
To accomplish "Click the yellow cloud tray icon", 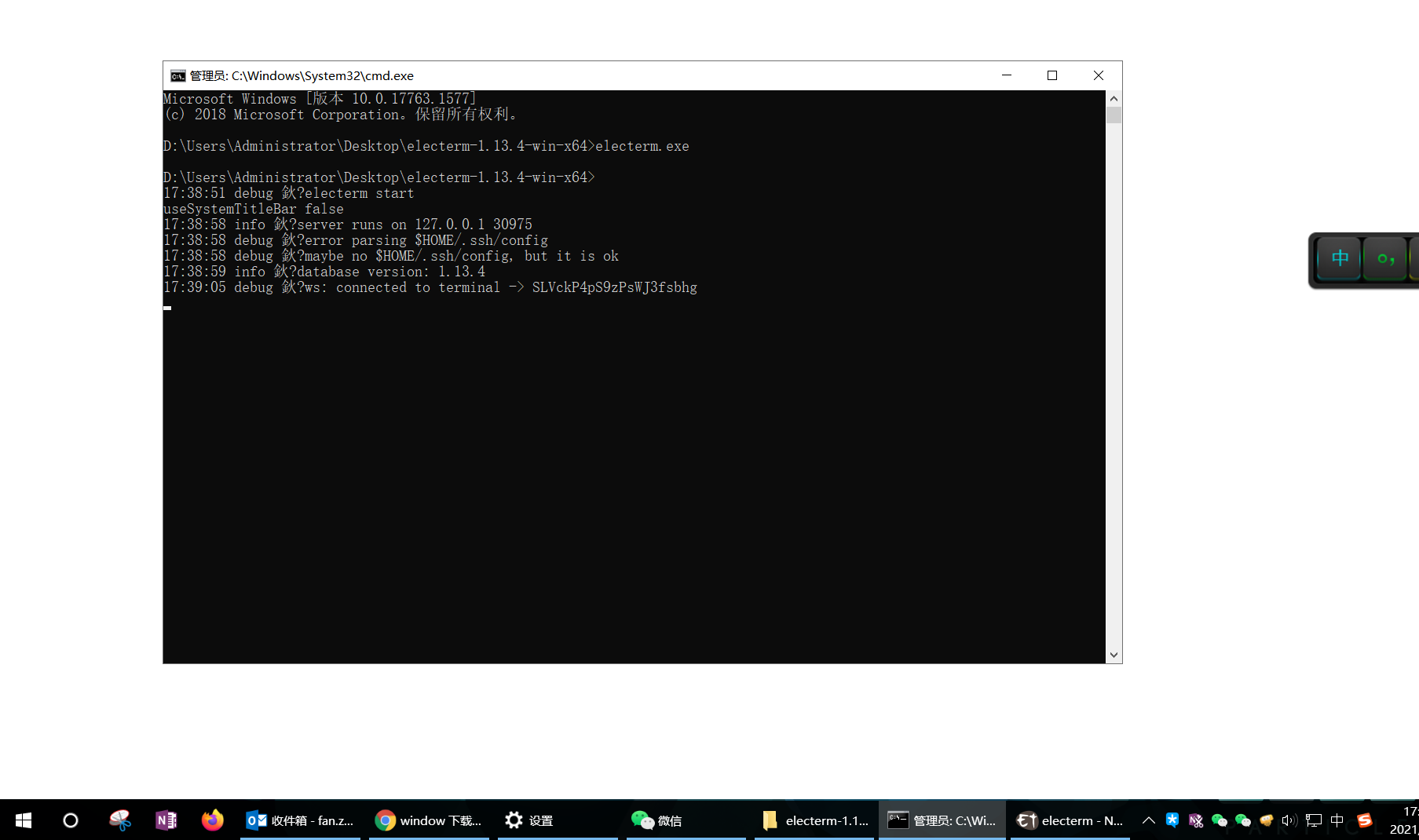I will tap(1266, 820).
